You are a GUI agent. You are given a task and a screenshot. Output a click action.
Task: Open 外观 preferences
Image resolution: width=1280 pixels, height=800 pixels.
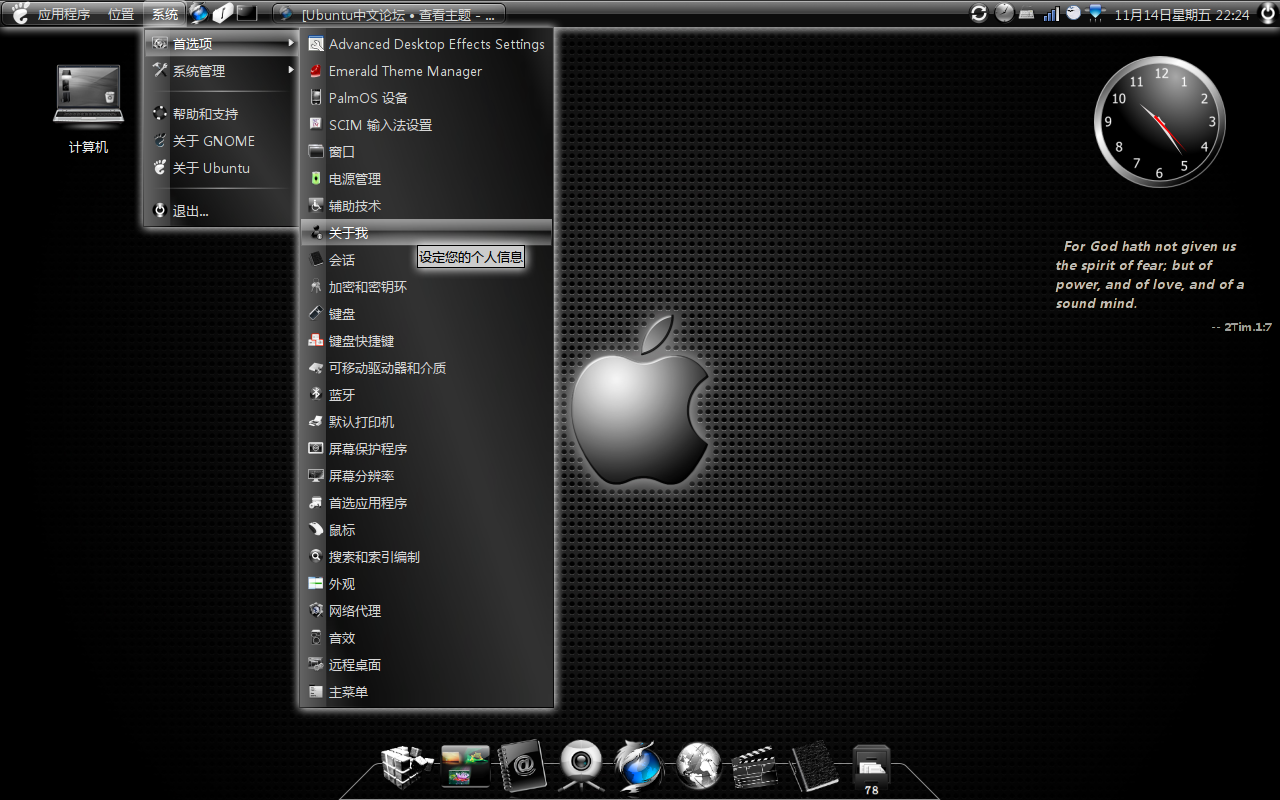pyautogui.click(x=427, y=584)
